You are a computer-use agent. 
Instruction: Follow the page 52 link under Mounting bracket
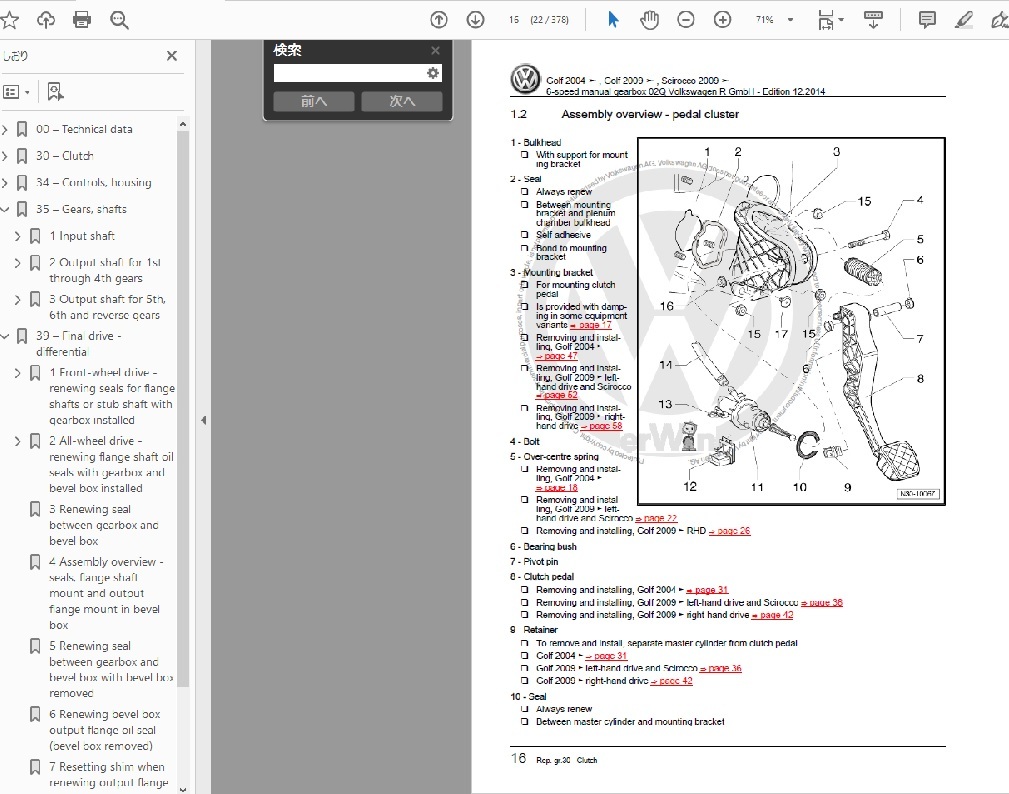[557, 395]
